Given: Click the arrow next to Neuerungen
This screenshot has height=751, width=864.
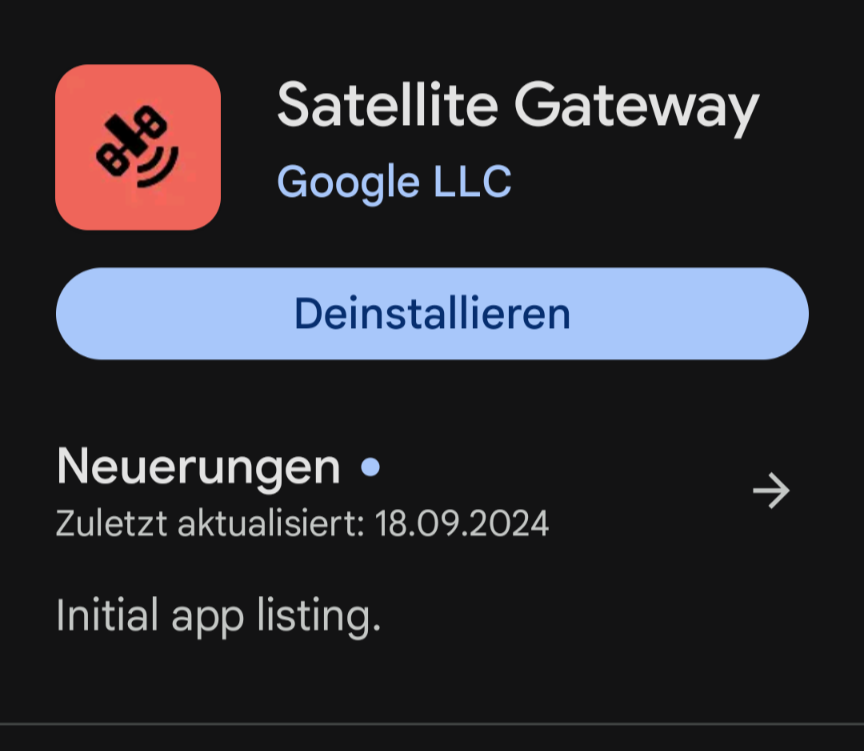Looking at the screenshot, I should click(x=771, y=491).
